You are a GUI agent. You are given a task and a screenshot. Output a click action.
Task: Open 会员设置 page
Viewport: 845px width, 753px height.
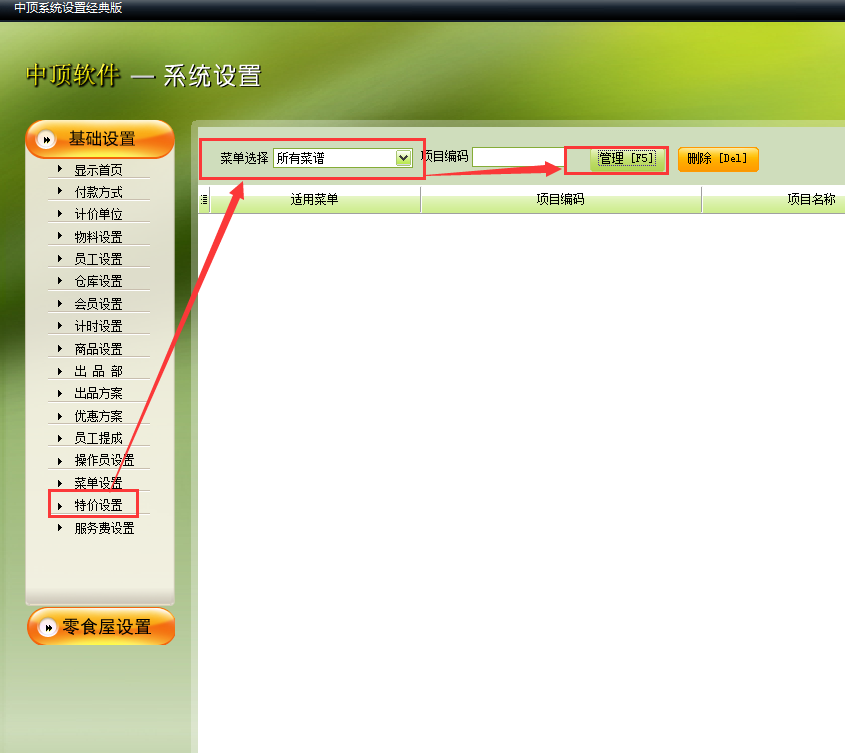coord(98,304)
